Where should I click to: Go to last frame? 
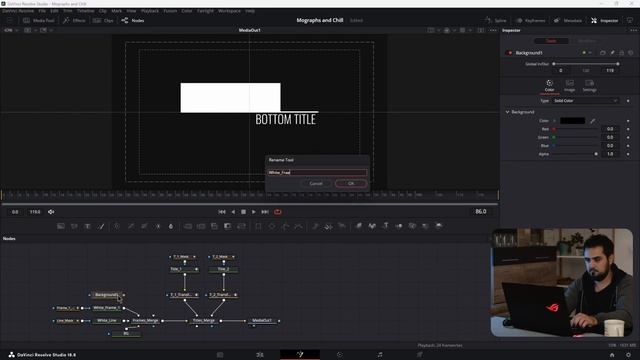(x=265, y=212)
